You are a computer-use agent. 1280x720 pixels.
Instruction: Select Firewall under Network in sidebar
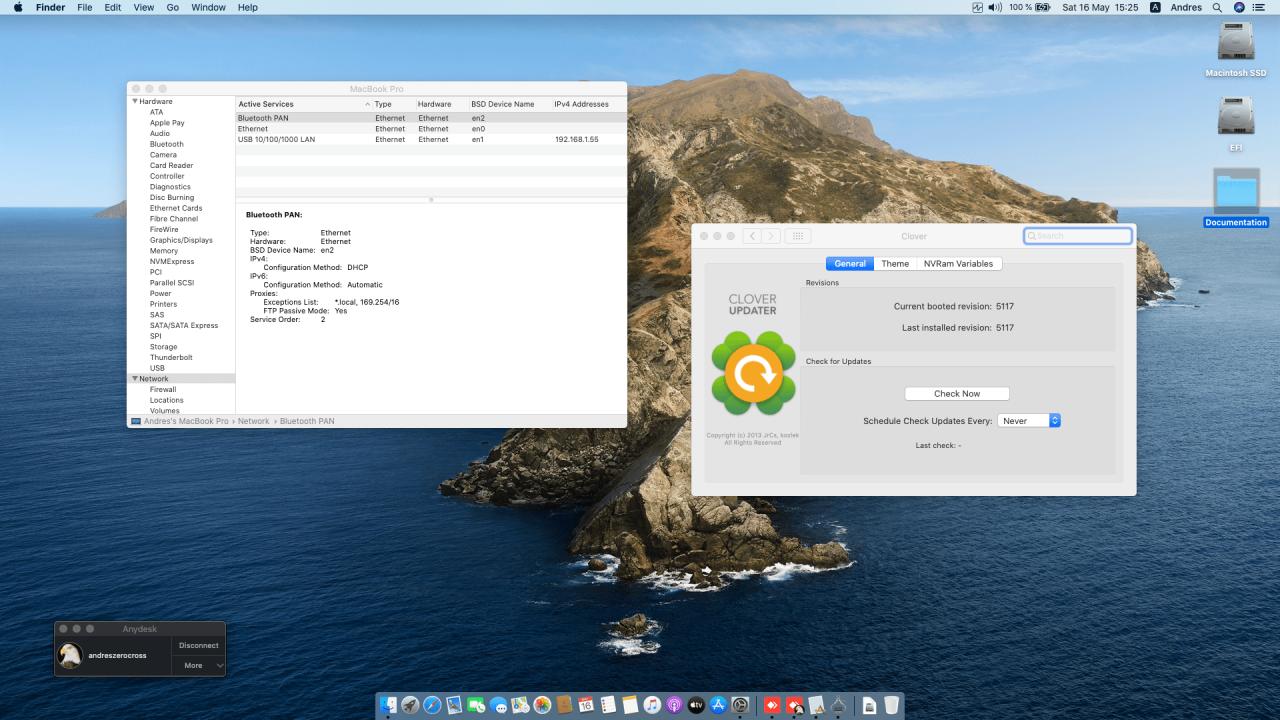(163, 389)
